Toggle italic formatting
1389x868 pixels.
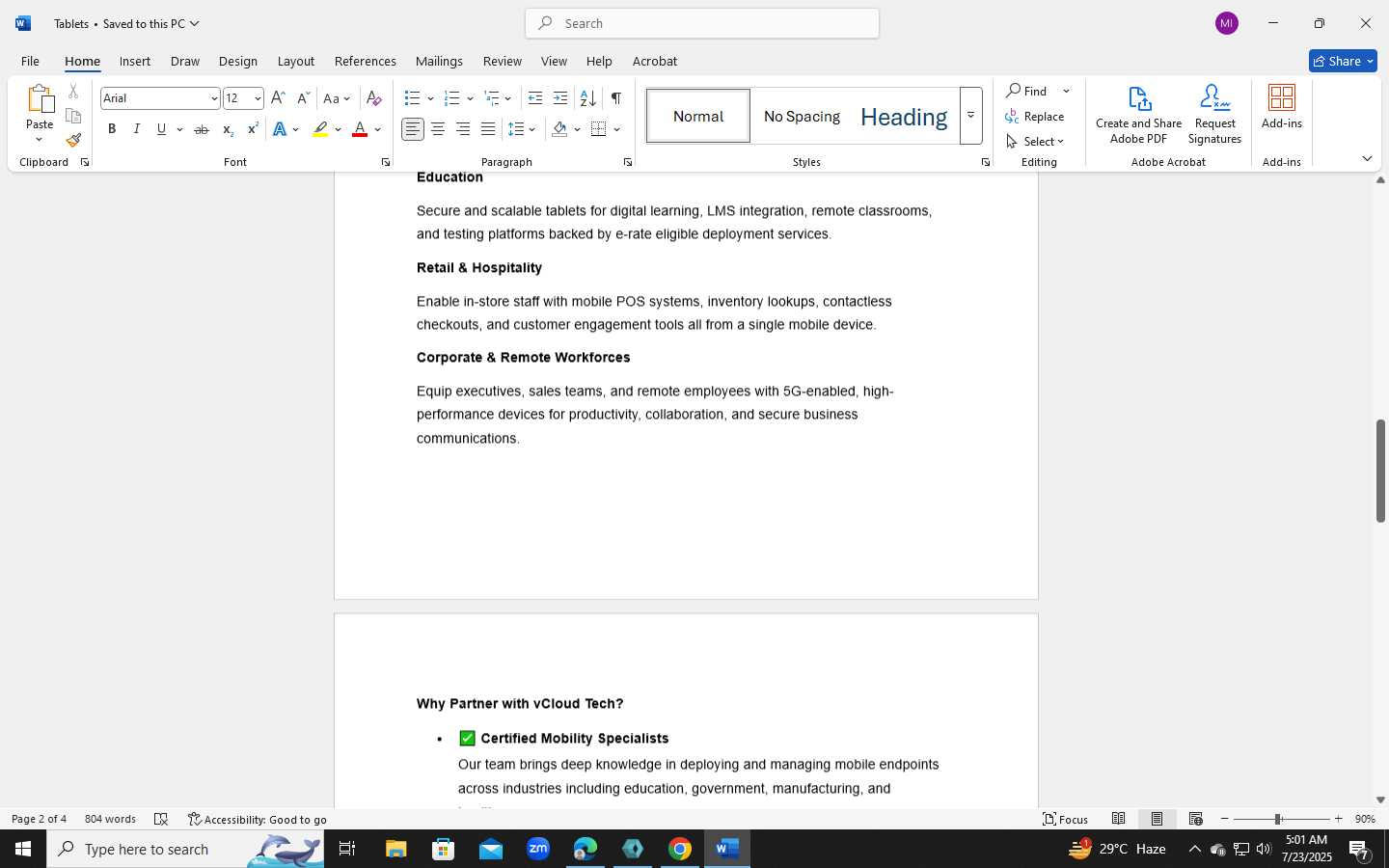click(x=136, y=129)
